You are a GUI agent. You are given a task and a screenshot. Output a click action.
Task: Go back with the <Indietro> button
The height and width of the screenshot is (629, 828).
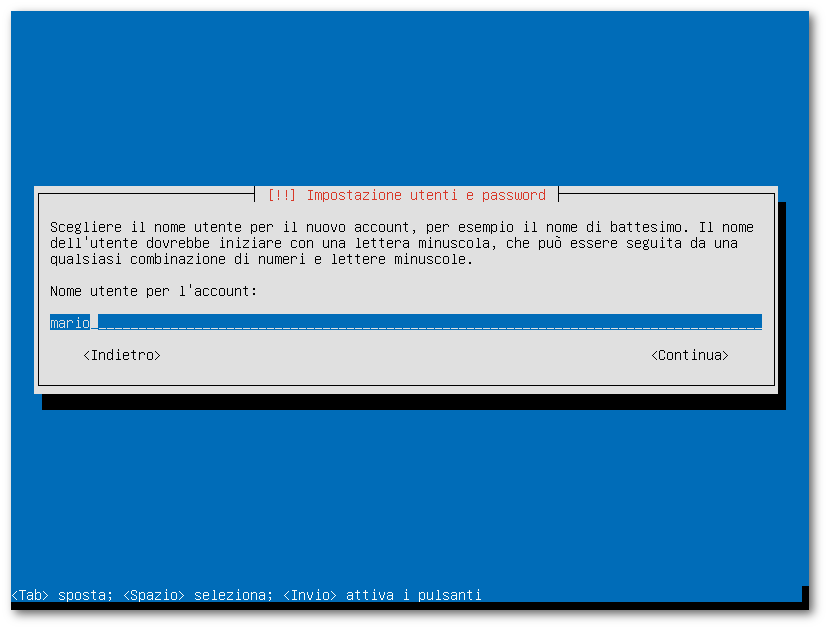pos(122,355)
